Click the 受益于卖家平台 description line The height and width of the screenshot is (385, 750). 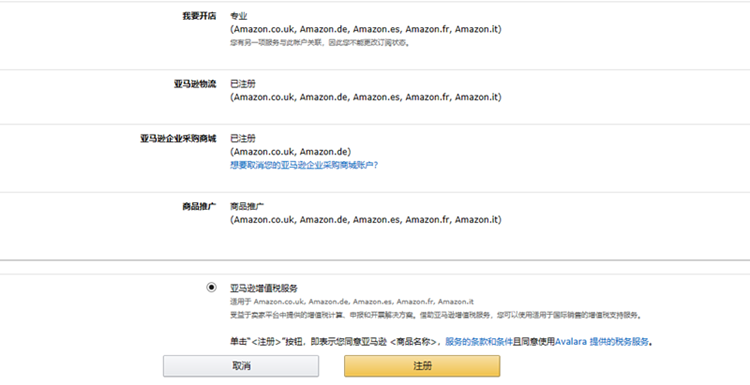pyautogui.click(x=436, y=315)
